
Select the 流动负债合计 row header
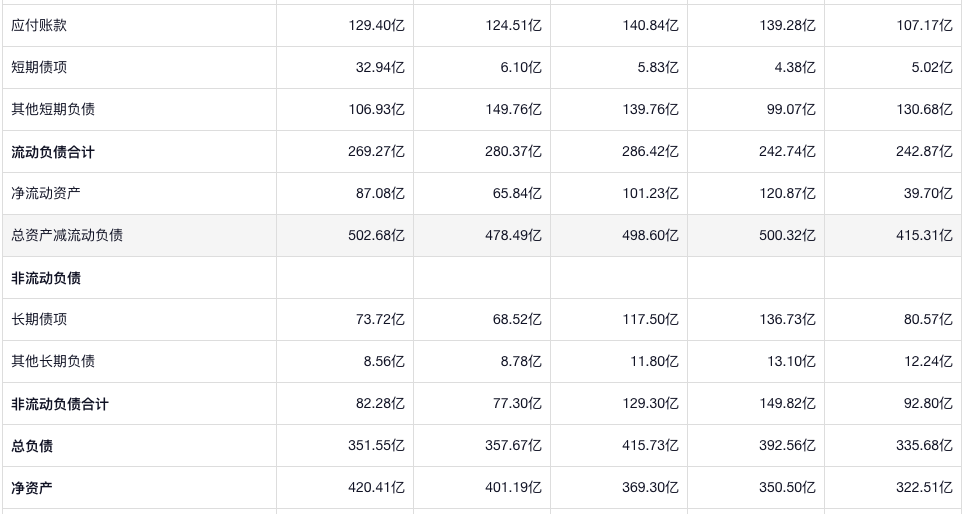pyautogui.click(x=53, y=152)
